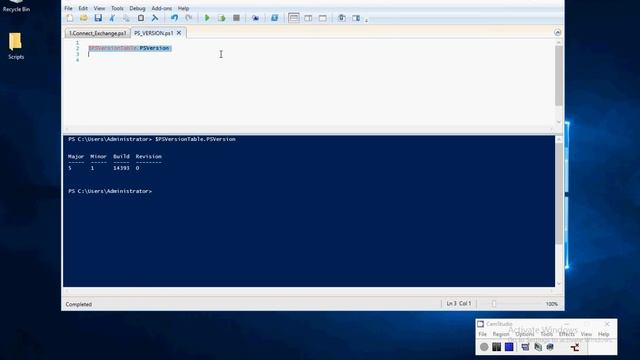Click the highlighted $PSVersionTable.PSVersion script line
Screen dimensions: 640x360
point(129,48)
